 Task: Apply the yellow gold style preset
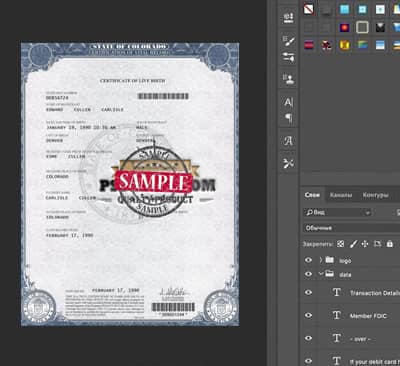pos(345,45)
